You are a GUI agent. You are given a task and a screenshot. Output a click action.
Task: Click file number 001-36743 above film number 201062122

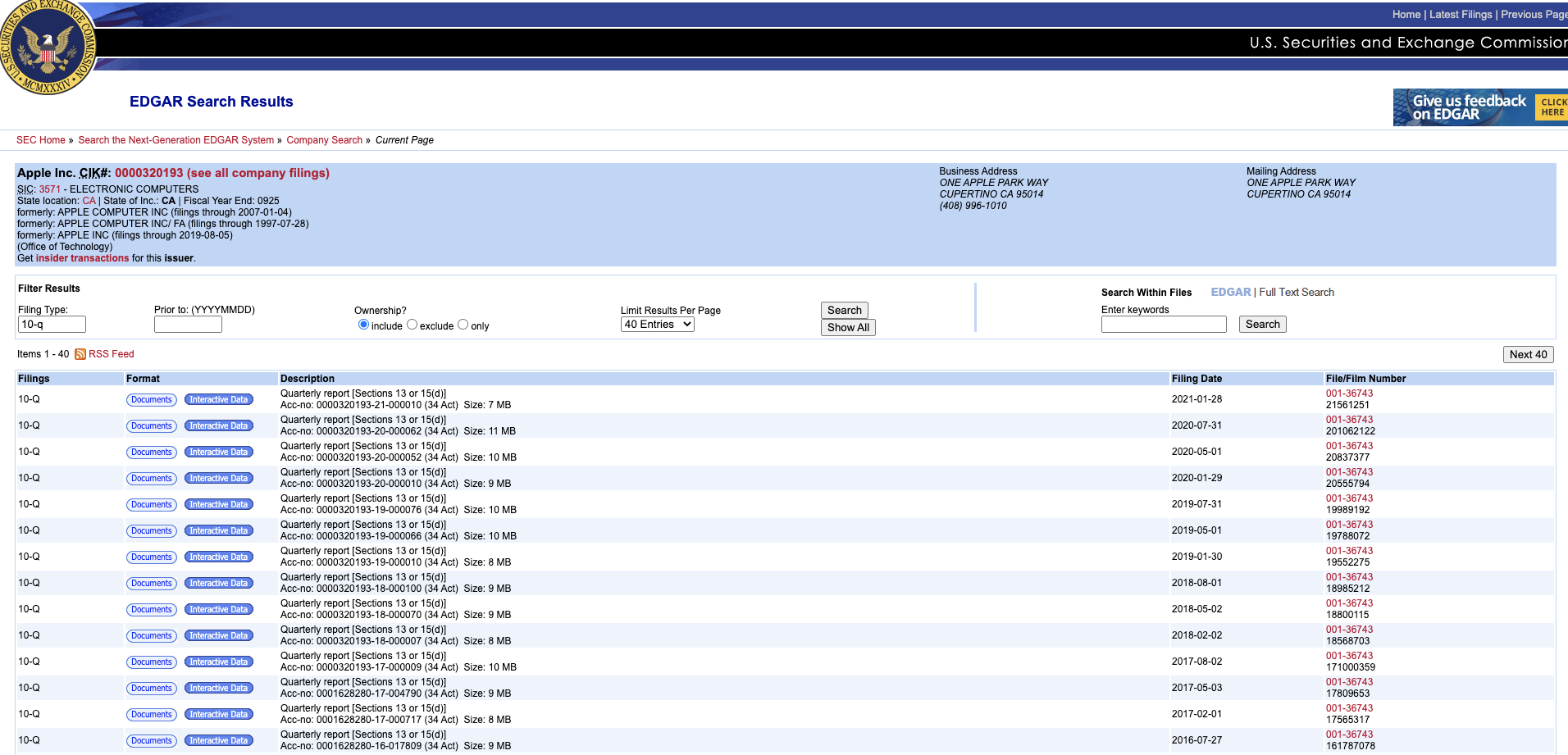click(1349, 420)
